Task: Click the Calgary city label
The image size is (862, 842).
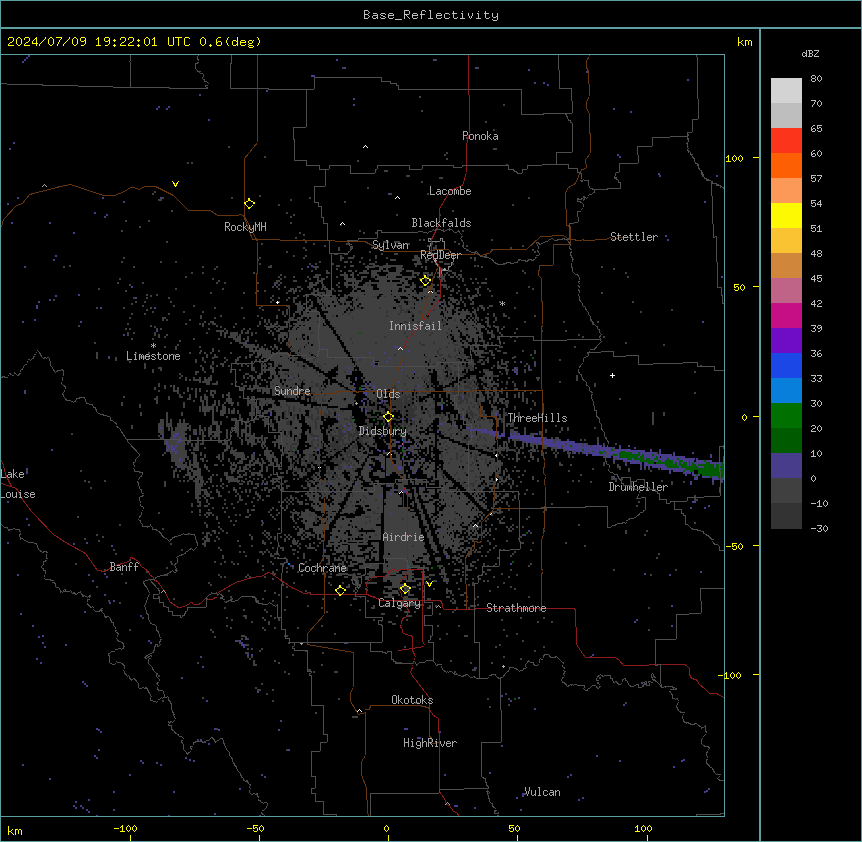Action: [x=399, y=603]
